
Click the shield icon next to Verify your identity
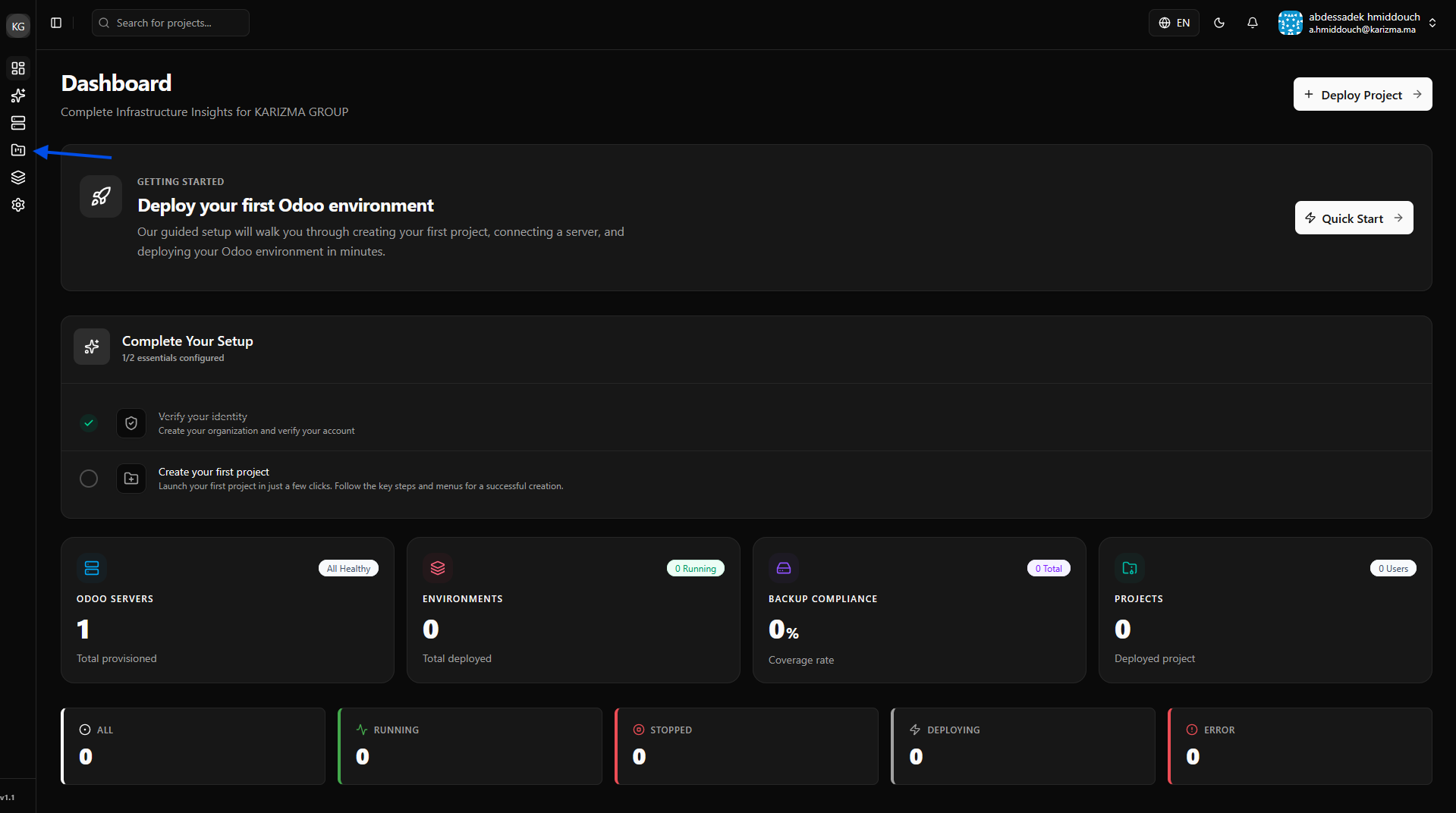pos(131,423)
